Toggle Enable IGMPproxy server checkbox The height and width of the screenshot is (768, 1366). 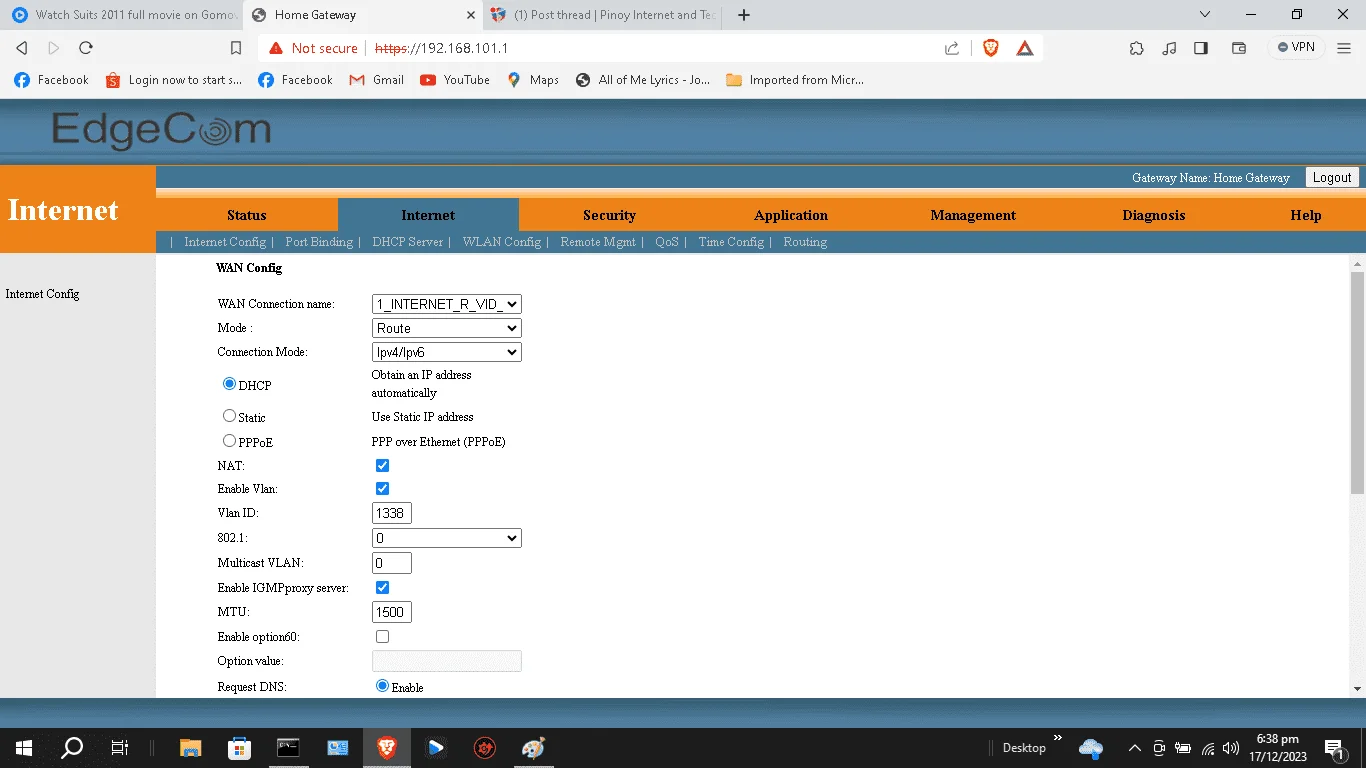tap(382, 587)
